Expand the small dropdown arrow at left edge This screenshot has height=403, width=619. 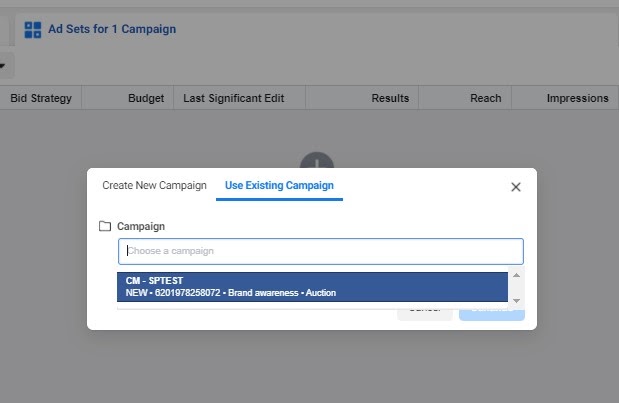click(x=3, y=67)
